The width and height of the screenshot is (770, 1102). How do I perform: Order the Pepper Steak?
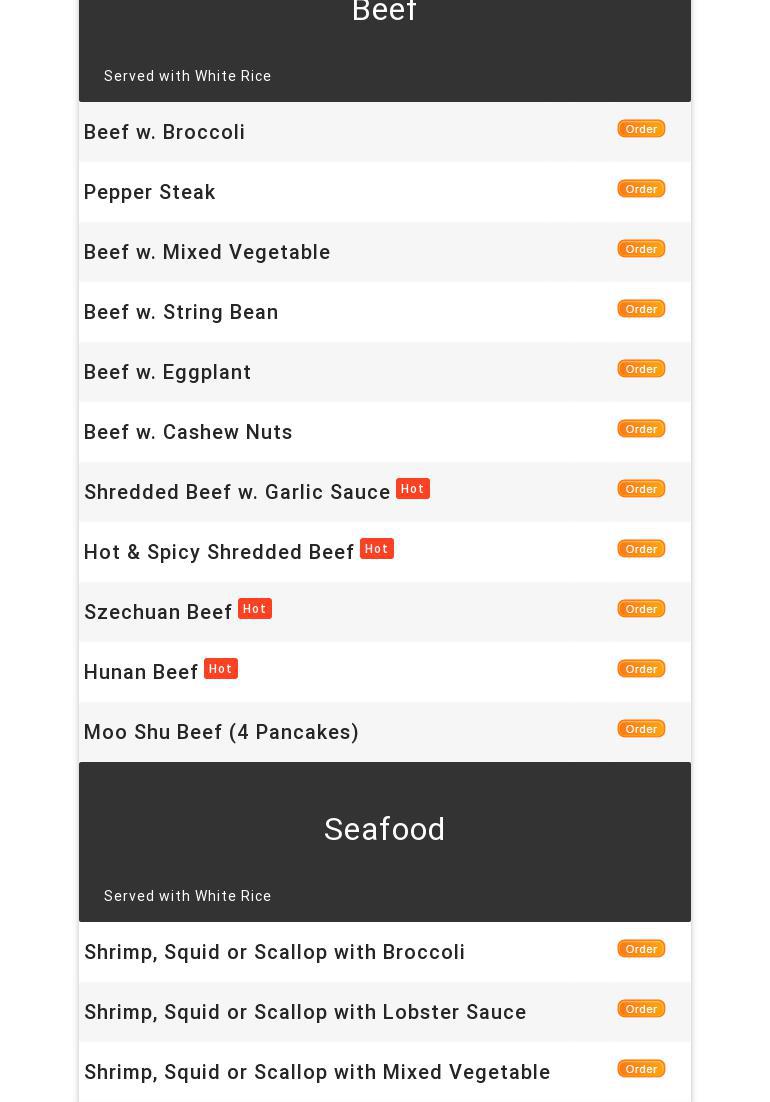coord(641,189)
